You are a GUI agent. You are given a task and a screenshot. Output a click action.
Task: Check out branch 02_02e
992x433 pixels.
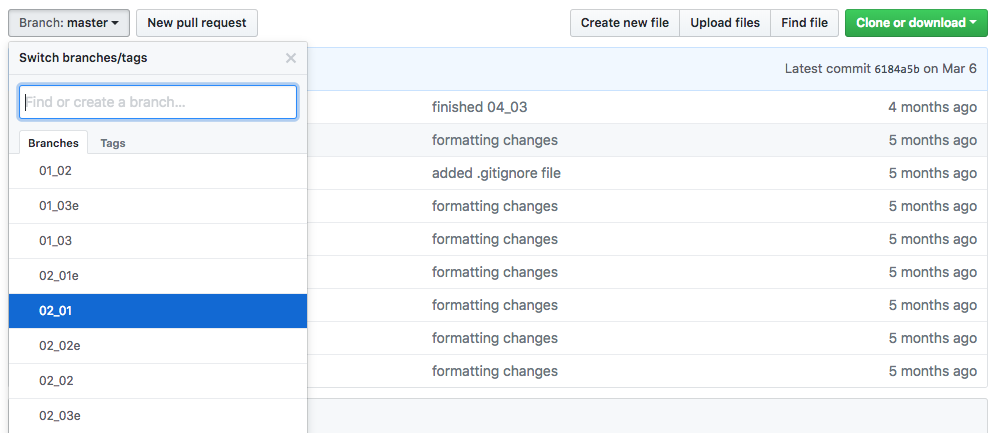[60, 346]
